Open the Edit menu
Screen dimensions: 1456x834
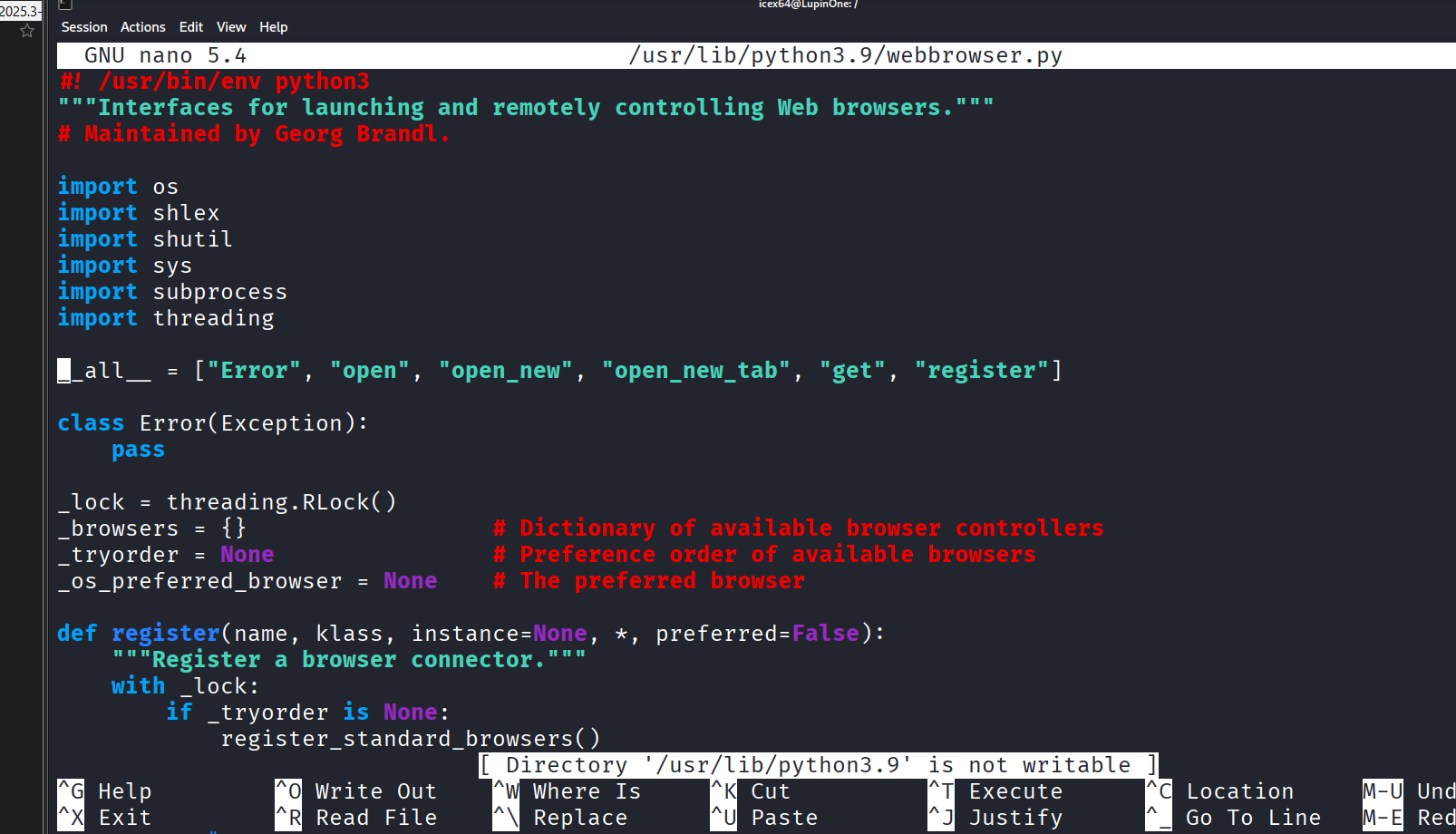[x=190, y=27]
